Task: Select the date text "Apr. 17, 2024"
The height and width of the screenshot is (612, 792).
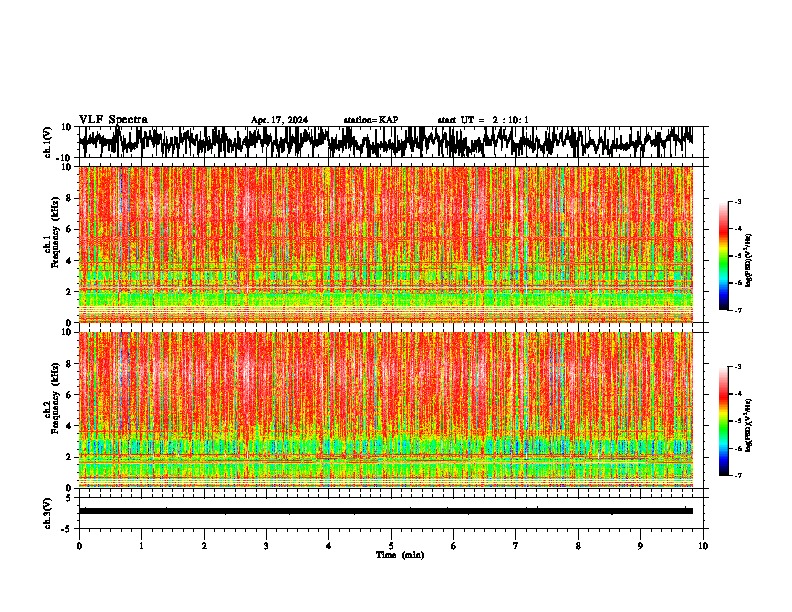Action: point(279,120)
